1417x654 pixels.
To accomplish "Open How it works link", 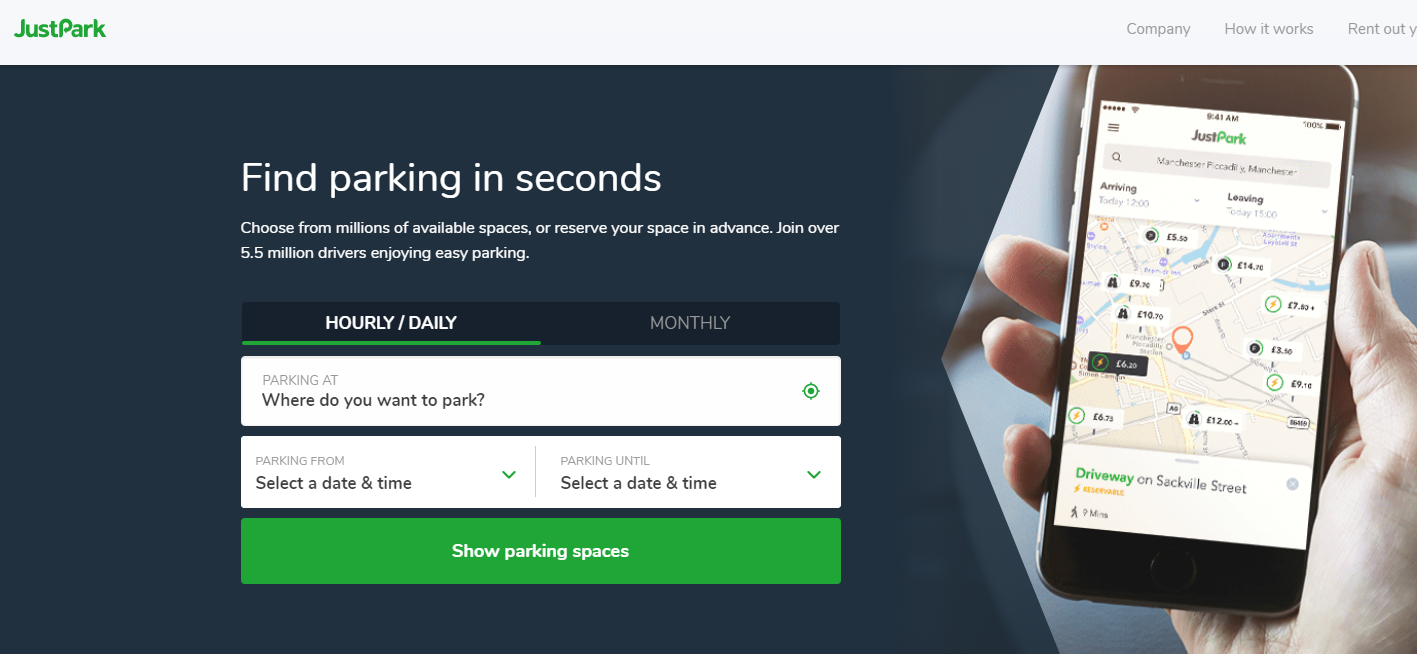I will (x=1269, y=29).
